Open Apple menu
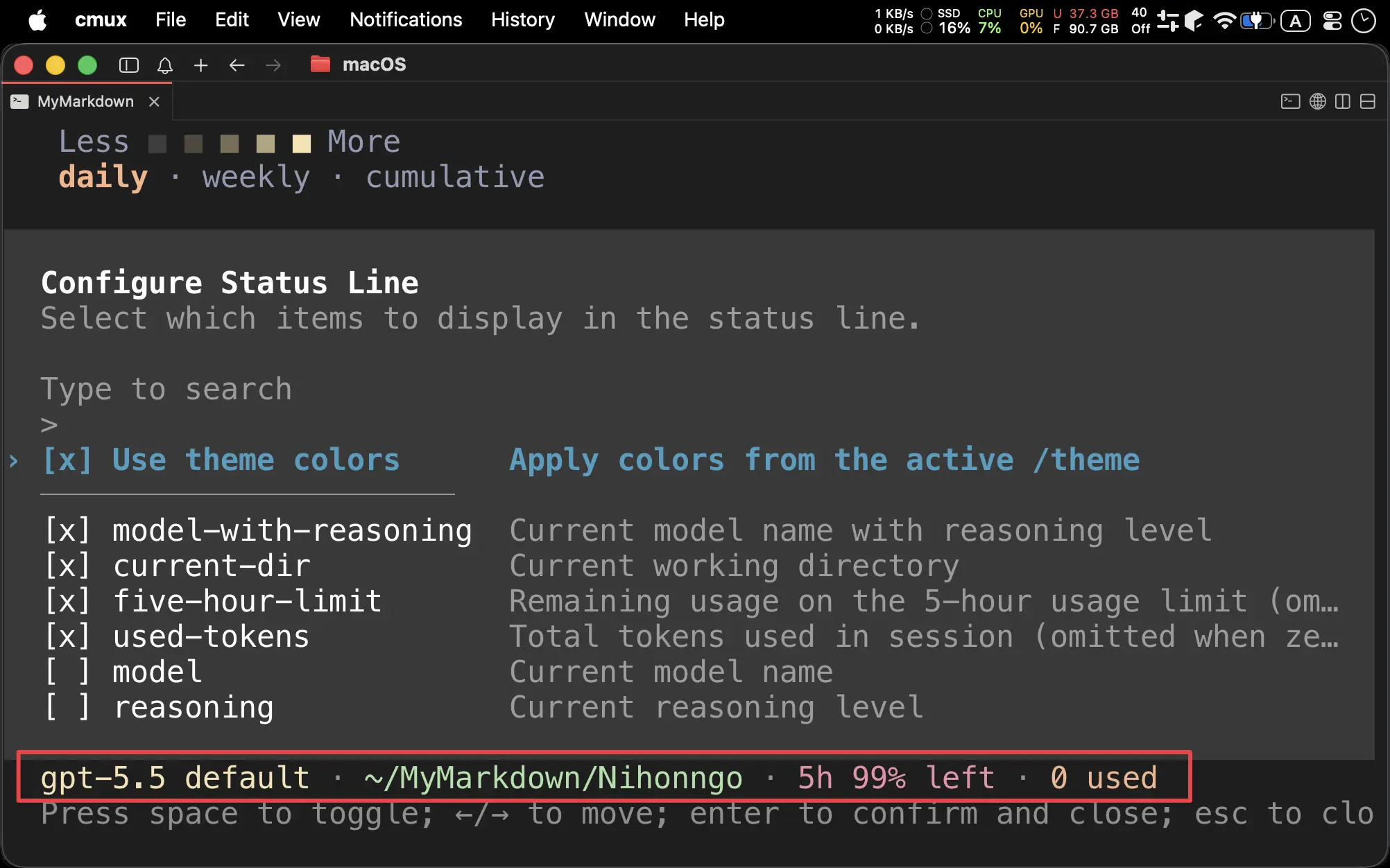 (x=37, y=20)
